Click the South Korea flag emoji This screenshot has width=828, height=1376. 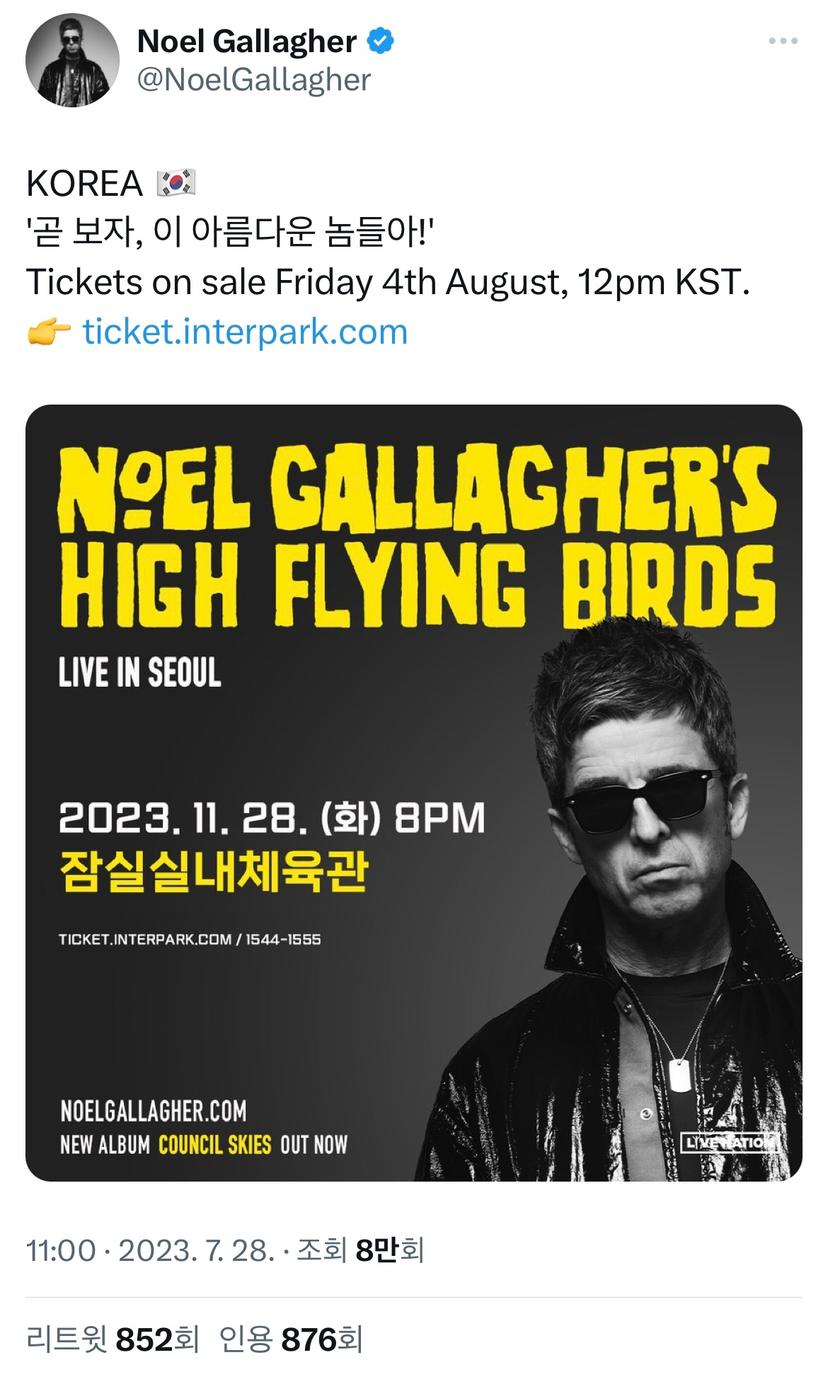pos(177,183)
